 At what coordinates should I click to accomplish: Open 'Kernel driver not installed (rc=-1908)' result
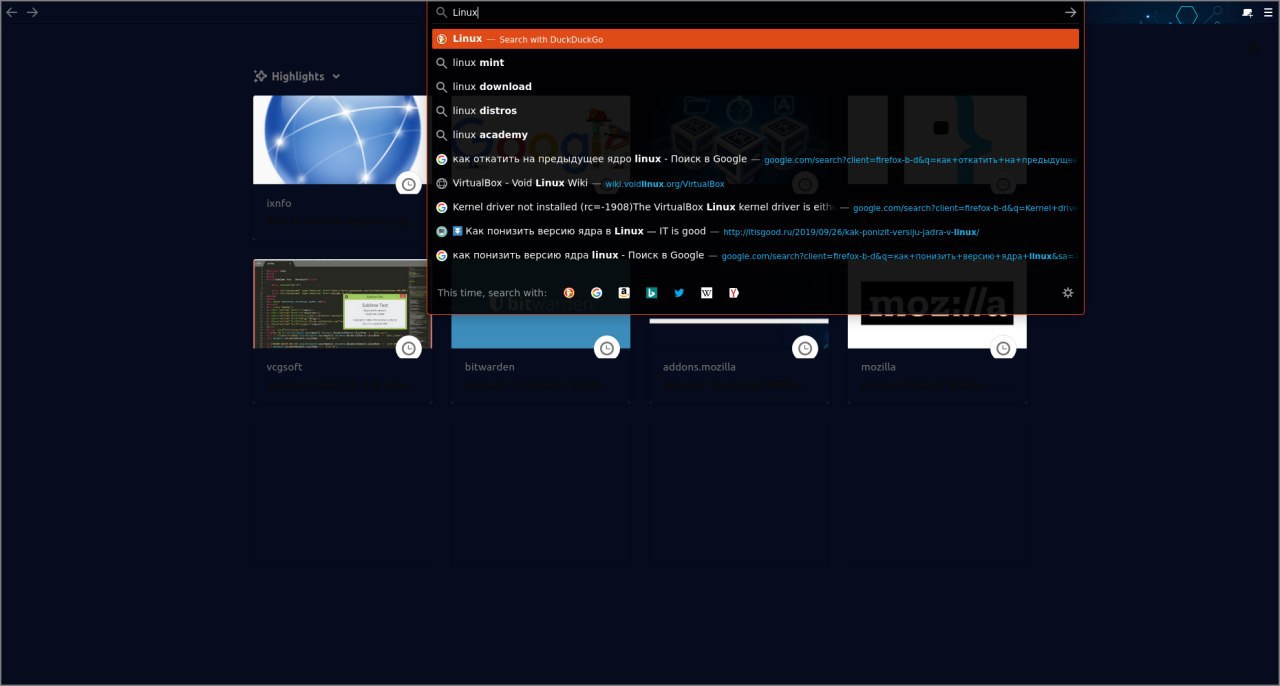(x=755, y=207)
